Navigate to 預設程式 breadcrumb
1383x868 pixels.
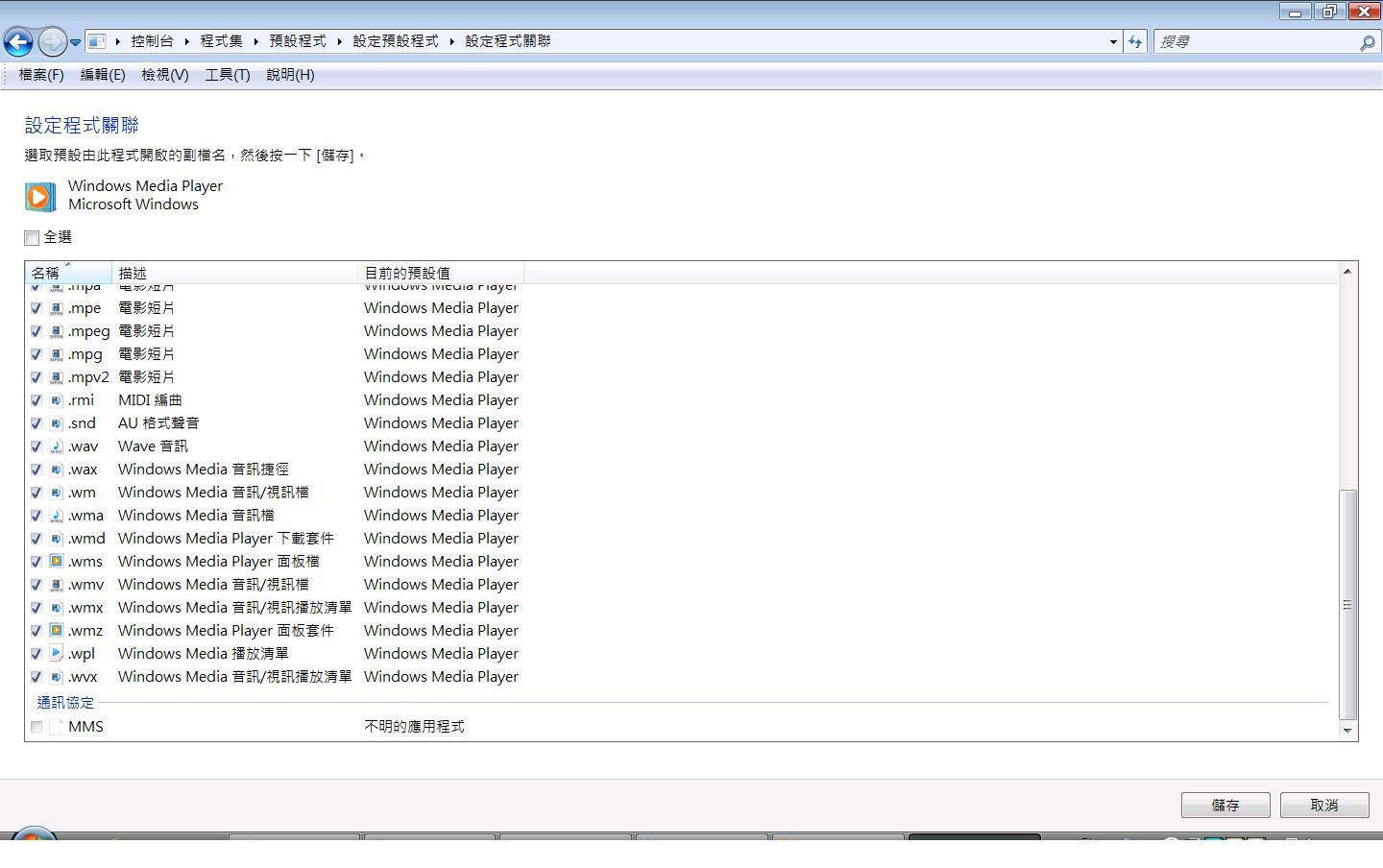click(298, 41)
